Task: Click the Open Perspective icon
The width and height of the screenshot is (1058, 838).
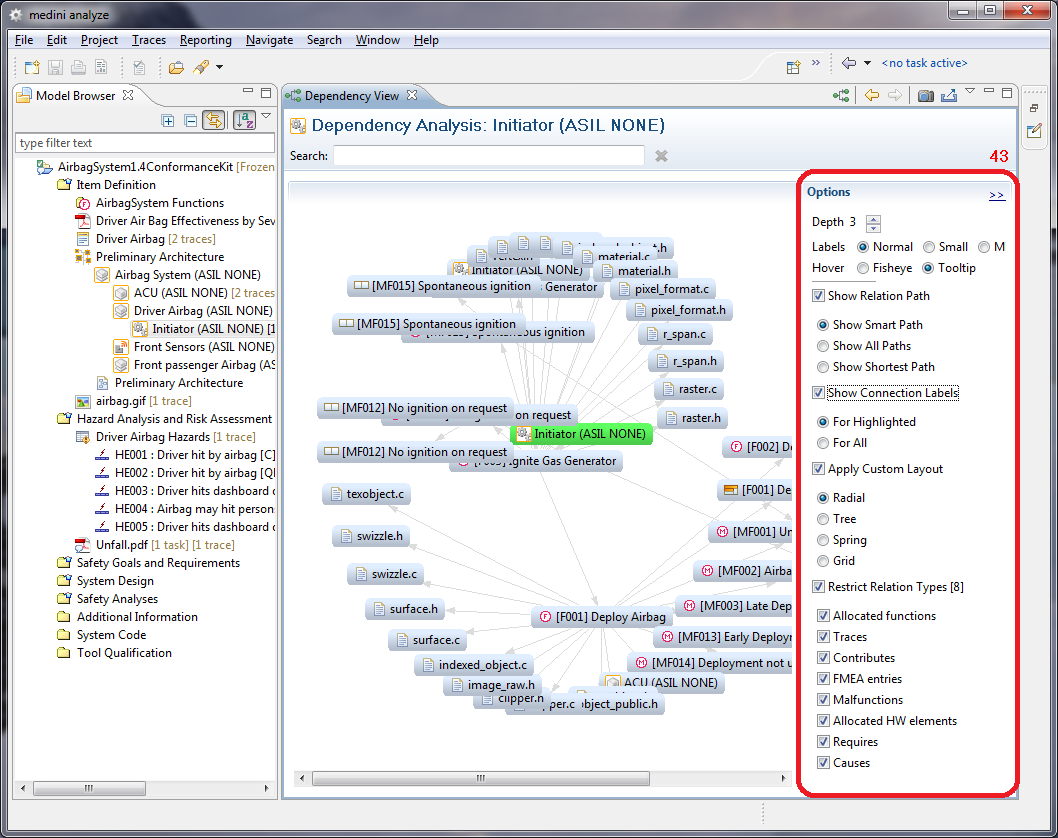Action: 793,67
